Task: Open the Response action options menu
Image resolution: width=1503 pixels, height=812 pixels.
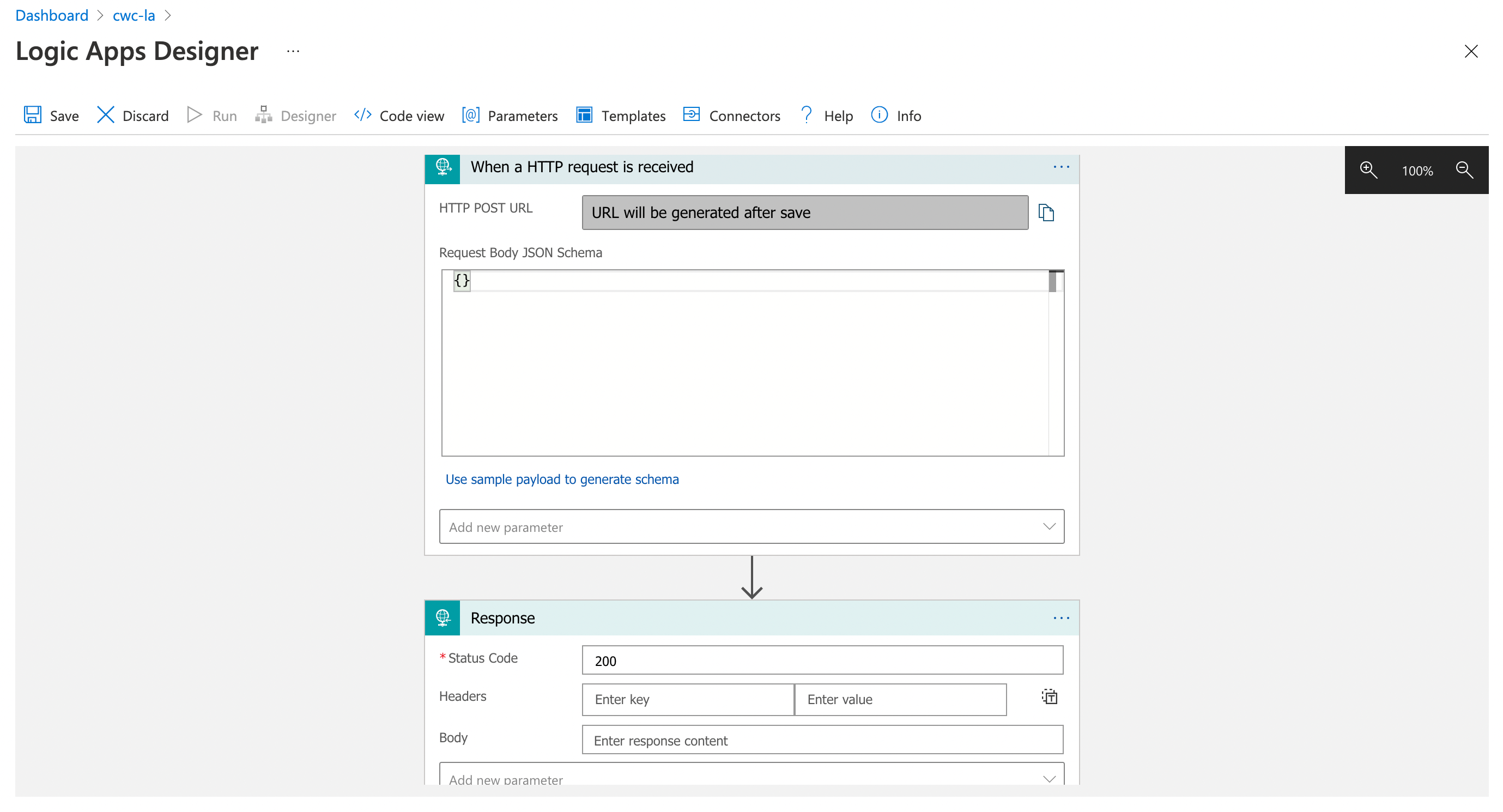Action: (x=1060, y=618)
